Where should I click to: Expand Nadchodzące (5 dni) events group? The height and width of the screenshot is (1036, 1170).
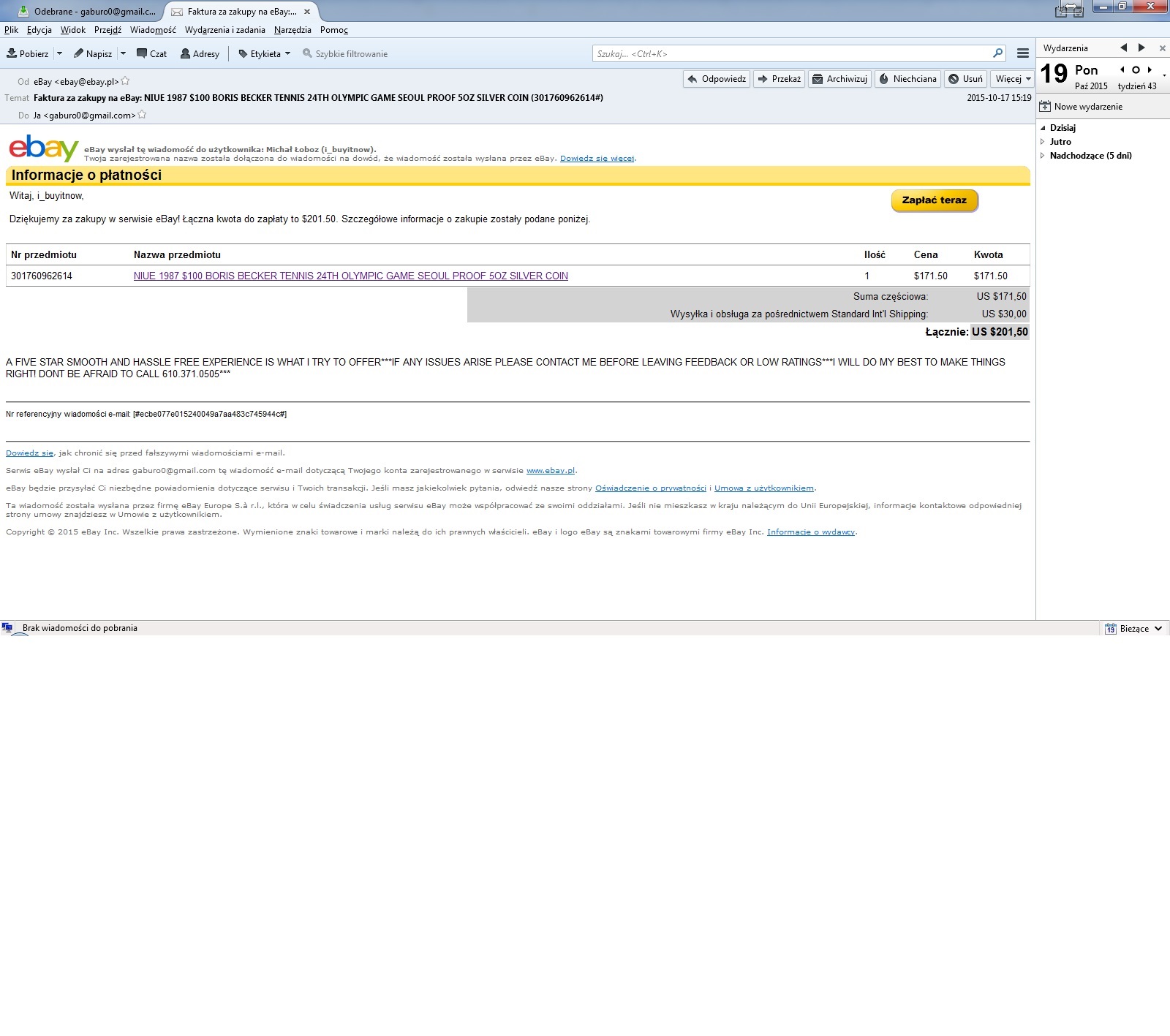pyautogui.click(x=1043, y=156)
